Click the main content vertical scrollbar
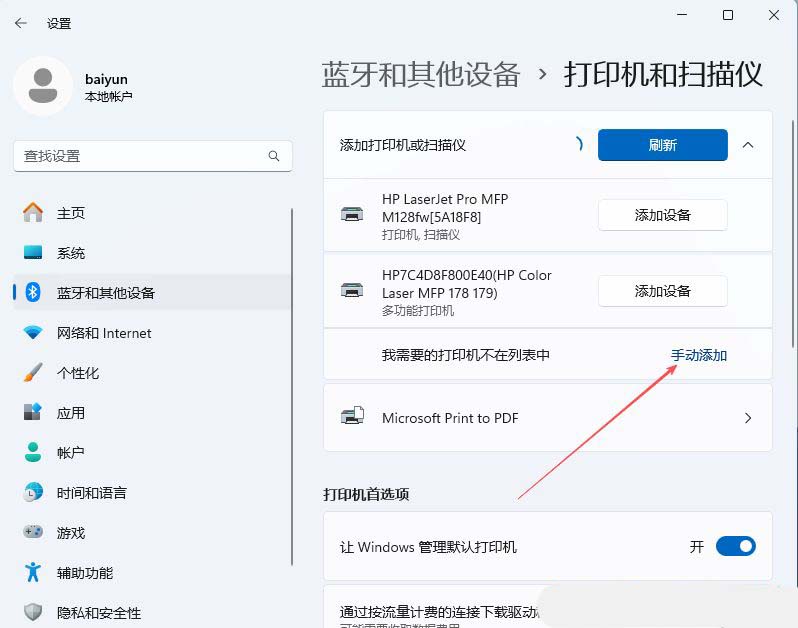The image size is (798, 628). 793,234
